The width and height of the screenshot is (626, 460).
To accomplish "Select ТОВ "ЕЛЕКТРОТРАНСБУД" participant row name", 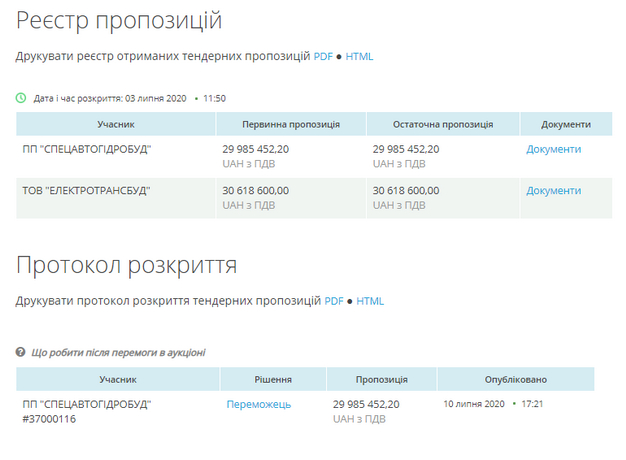I will (x=86, y=191).
